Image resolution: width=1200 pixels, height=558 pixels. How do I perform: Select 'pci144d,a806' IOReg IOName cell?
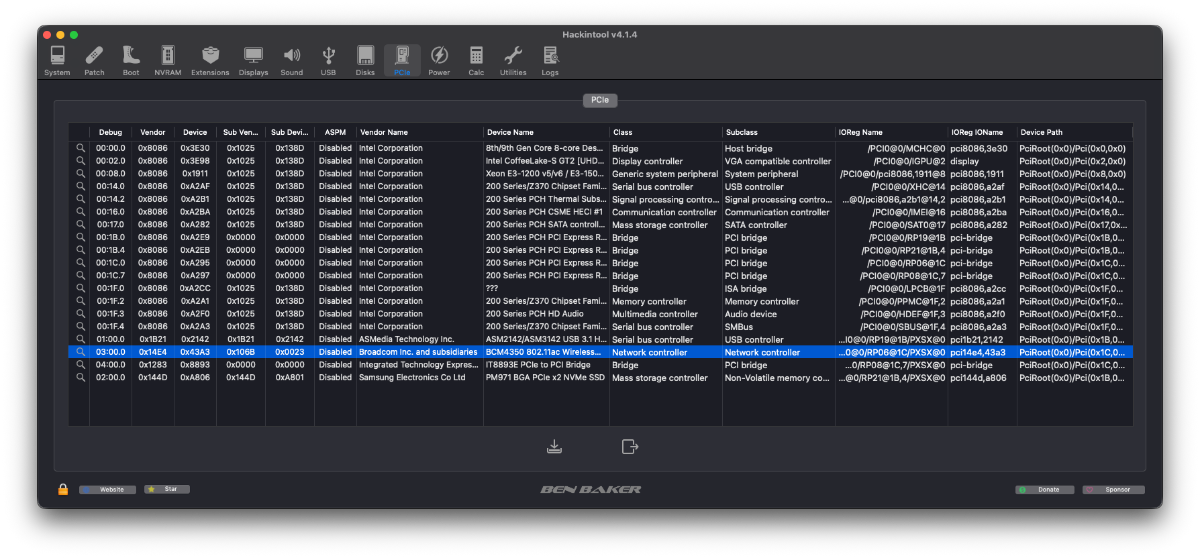982,378
